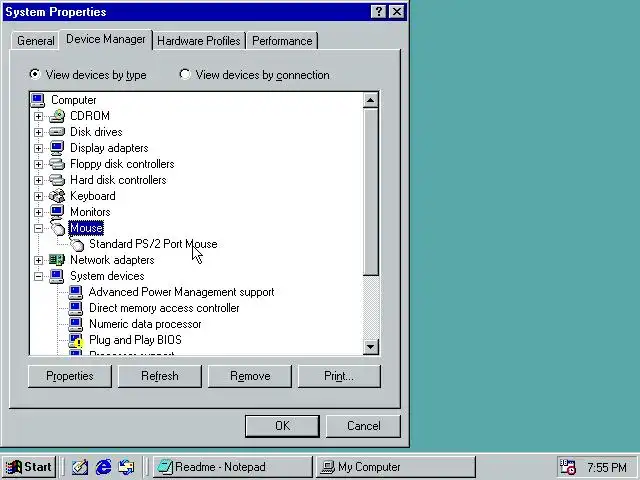Image resolution: width=640 pixels, height=480 pixels.
Task: Switch to the Performance tab
Action: 282,41
